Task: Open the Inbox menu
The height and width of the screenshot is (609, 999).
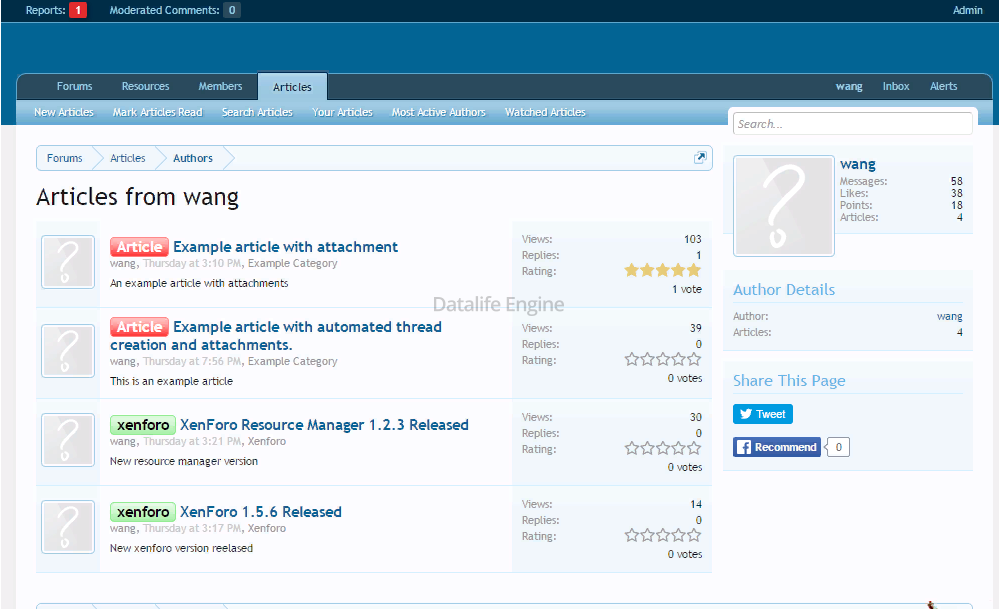Action: [896, 86]
